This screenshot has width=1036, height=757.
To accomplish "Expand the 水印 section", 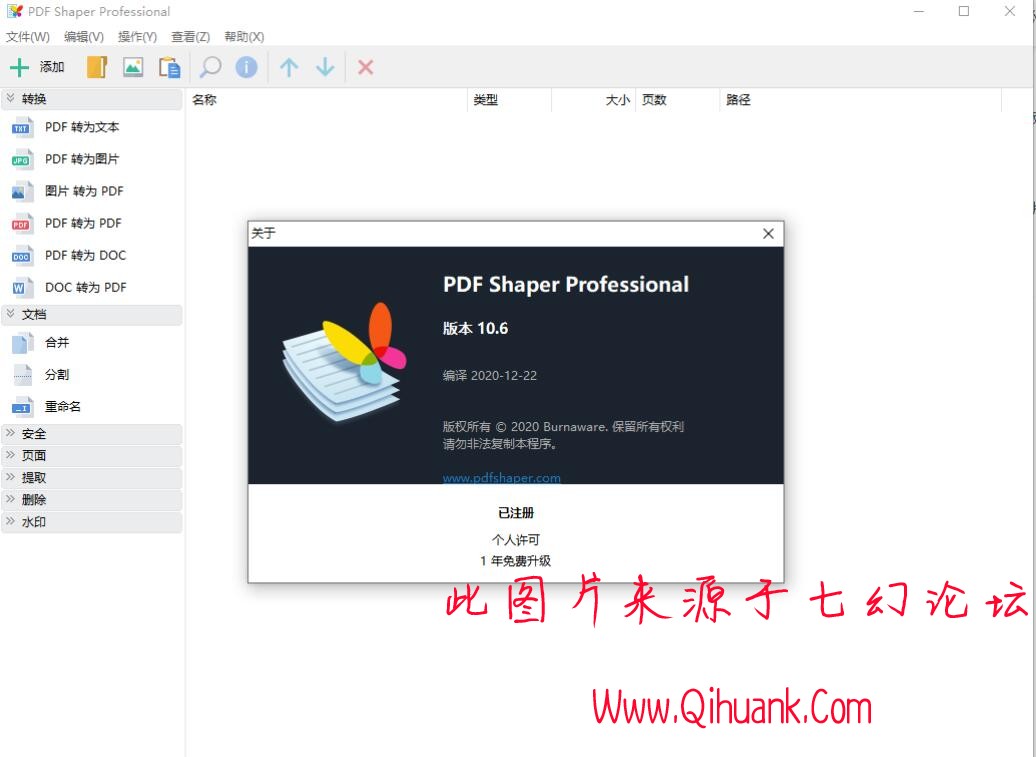I will [x=92, y=522].
